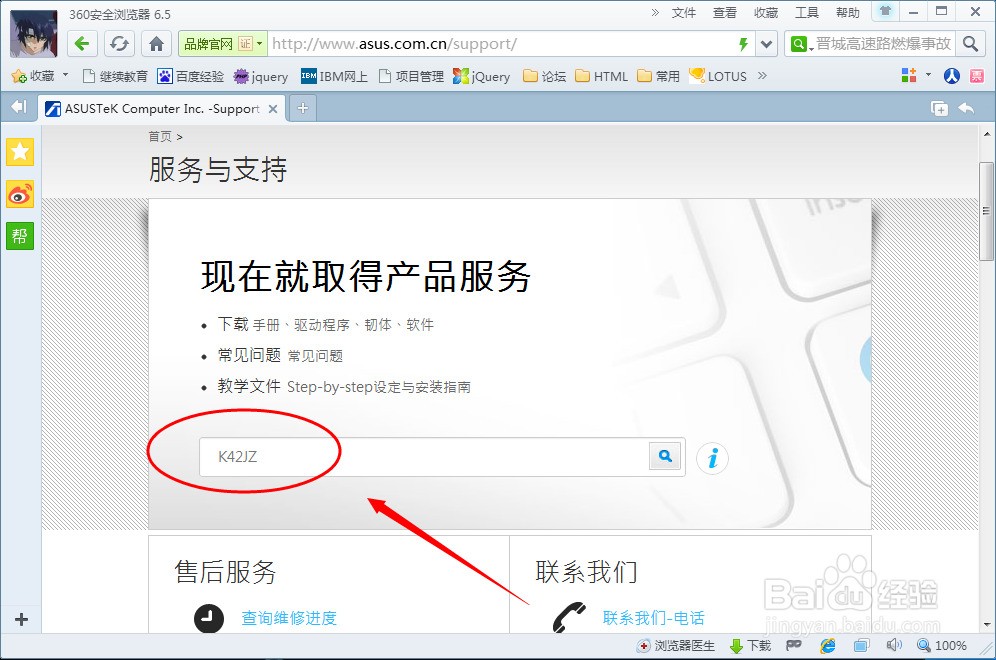Click the colorful extensions grid icon

pos(909,76)
